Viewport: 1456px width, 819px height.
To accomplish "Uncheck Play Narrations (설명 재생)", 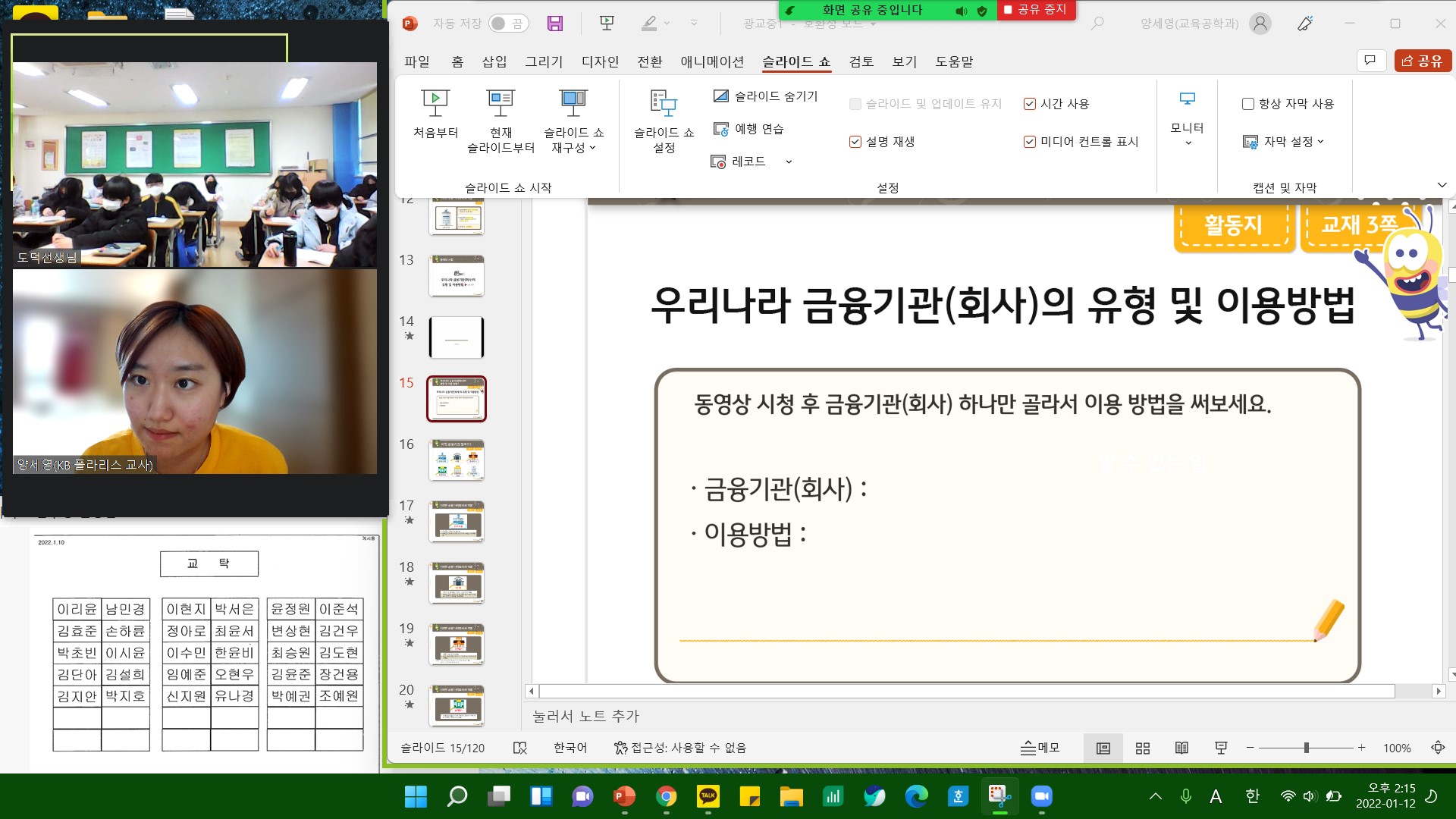I will [x=855, y=142].
